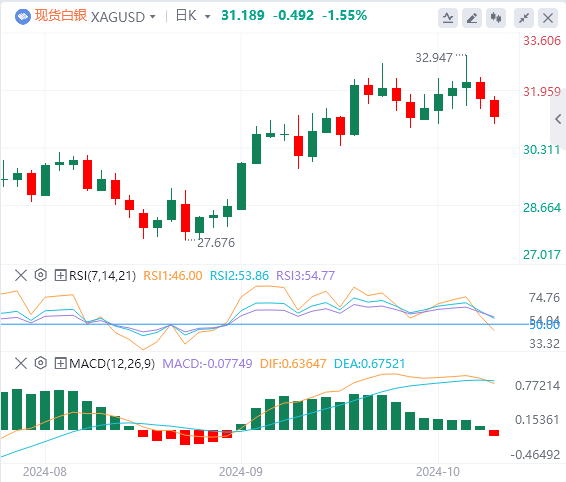The image size is (566, 482).
Task: Click the 32.947 high price label
Action: coord(434,58)
